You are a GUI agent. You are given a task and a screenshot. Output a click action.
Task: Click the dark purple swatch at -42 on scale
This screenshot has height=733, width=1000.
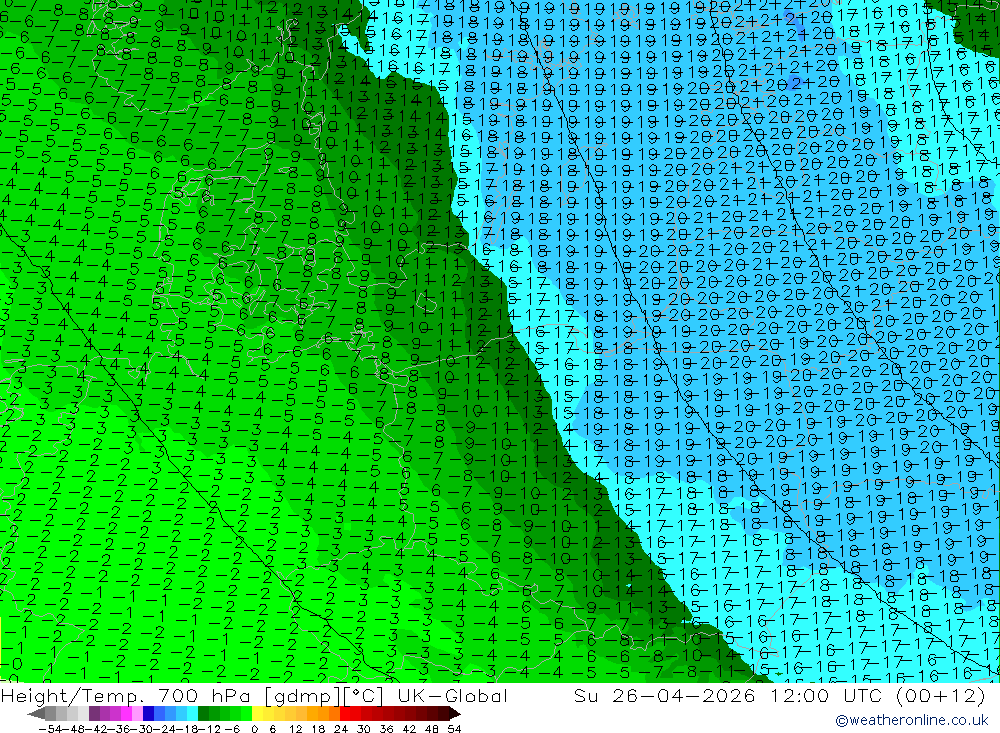click(x=94, y=714)
